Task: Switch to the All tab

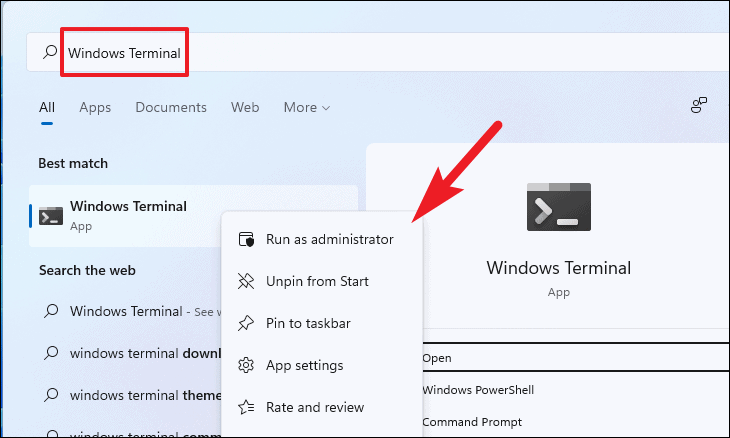Action: (x=47, y=108)
